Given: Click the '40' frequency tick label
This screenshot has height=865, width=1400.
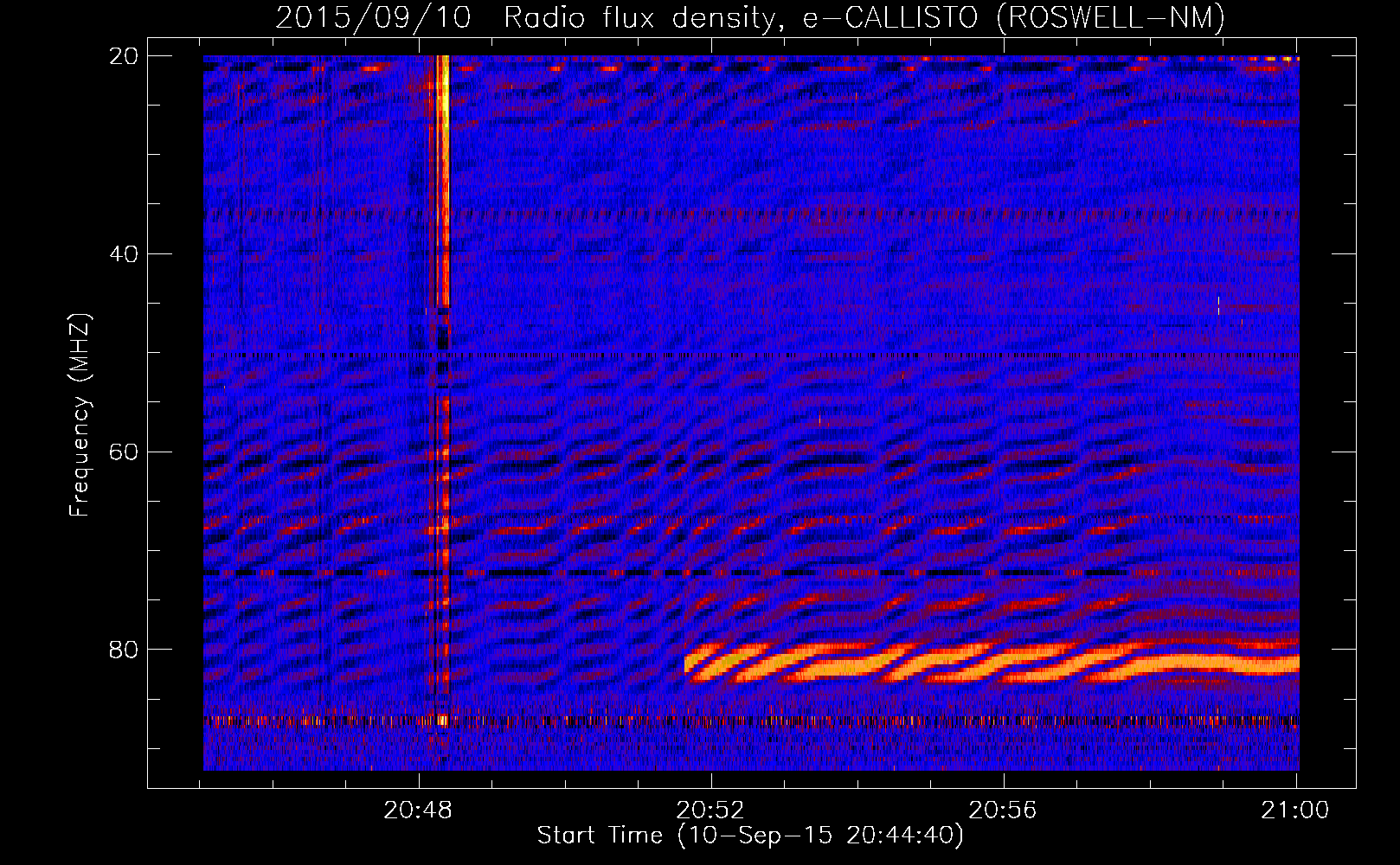Looking at the screenshot, I should point(124,254).
